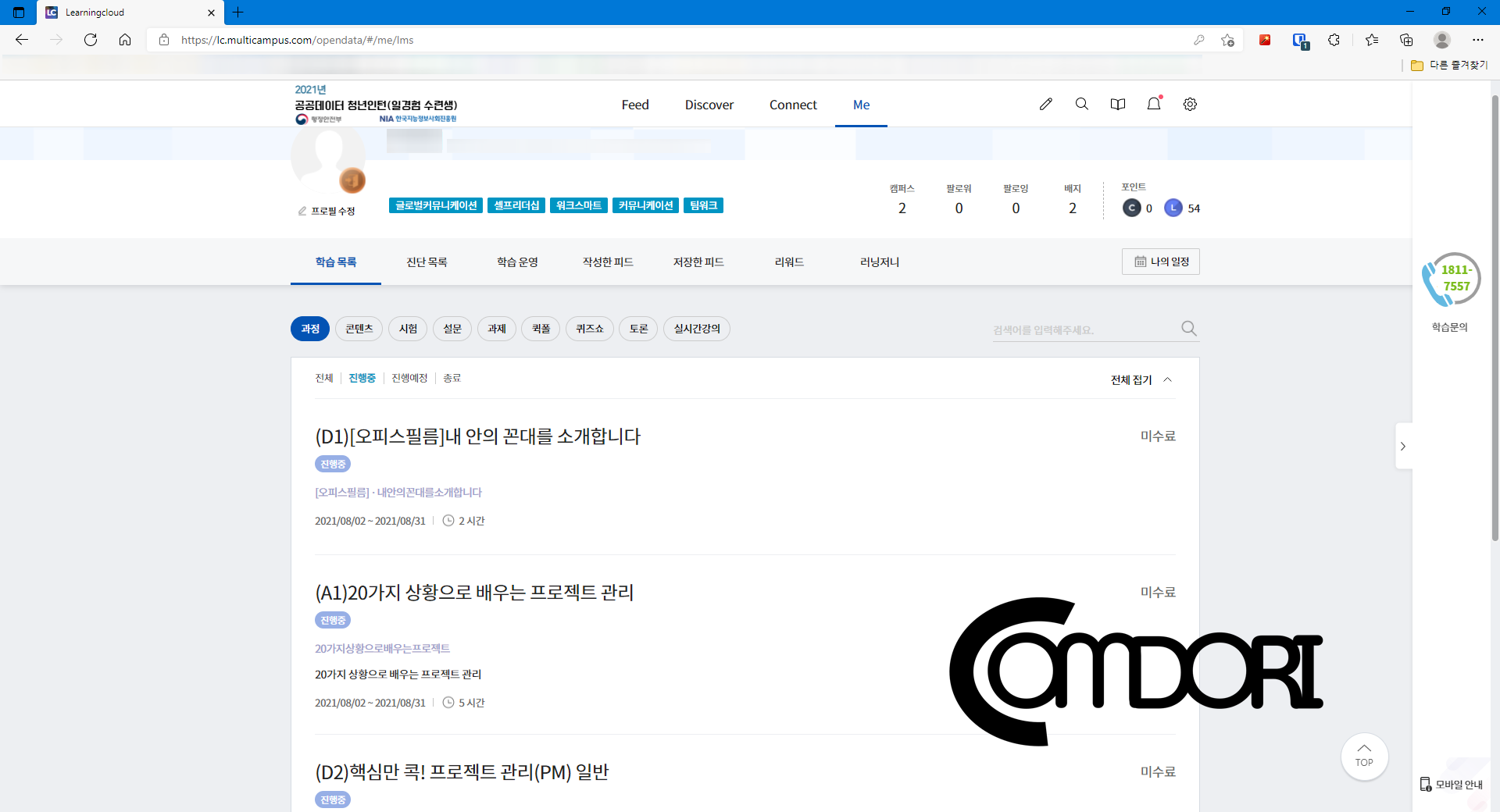Select the 과제 filter chip
The width and height of the screenshot is (1500, 812).
pos(497,329)
